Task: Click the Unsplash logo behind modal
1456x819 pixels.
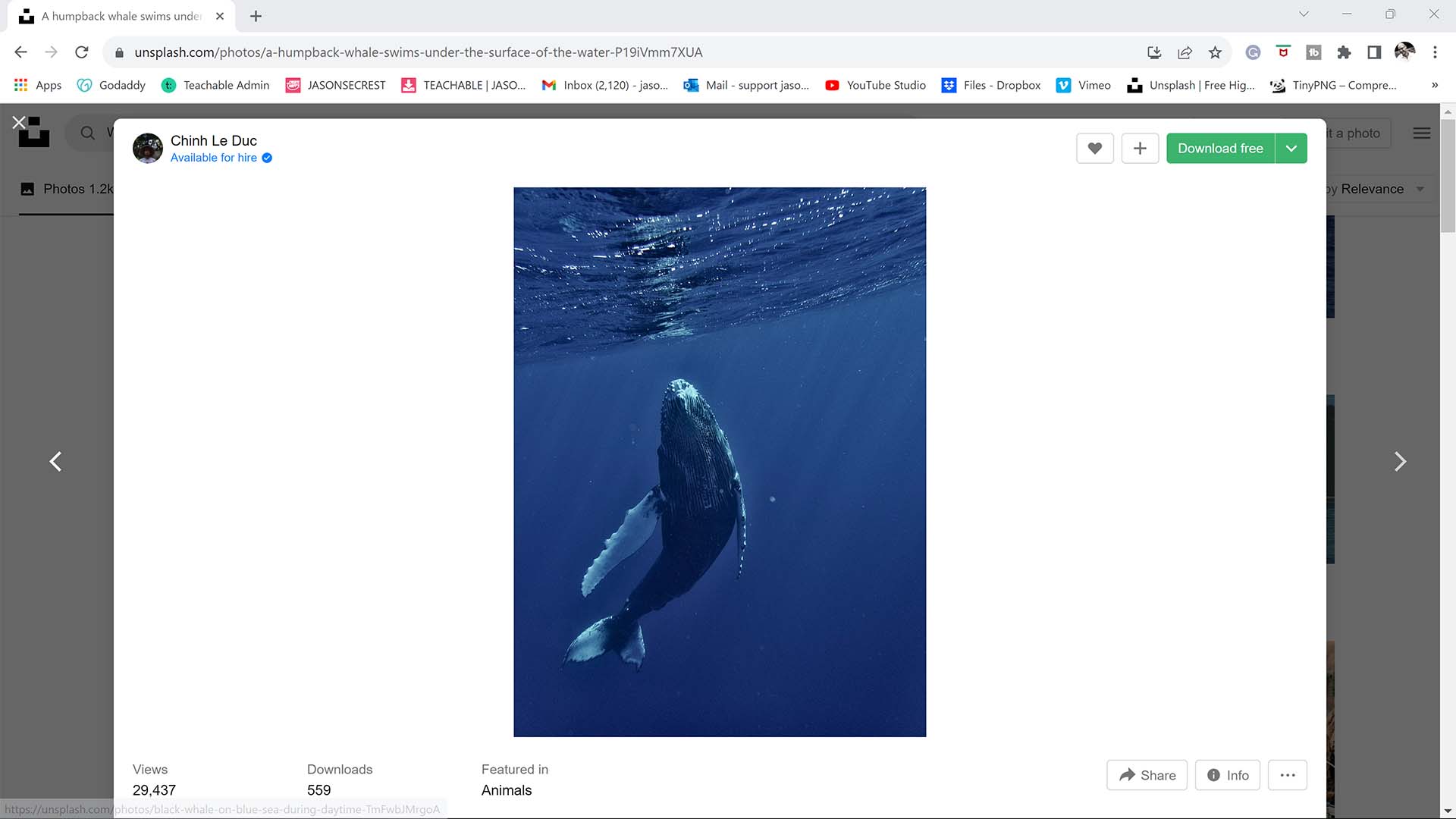Action: pos(34,133)
